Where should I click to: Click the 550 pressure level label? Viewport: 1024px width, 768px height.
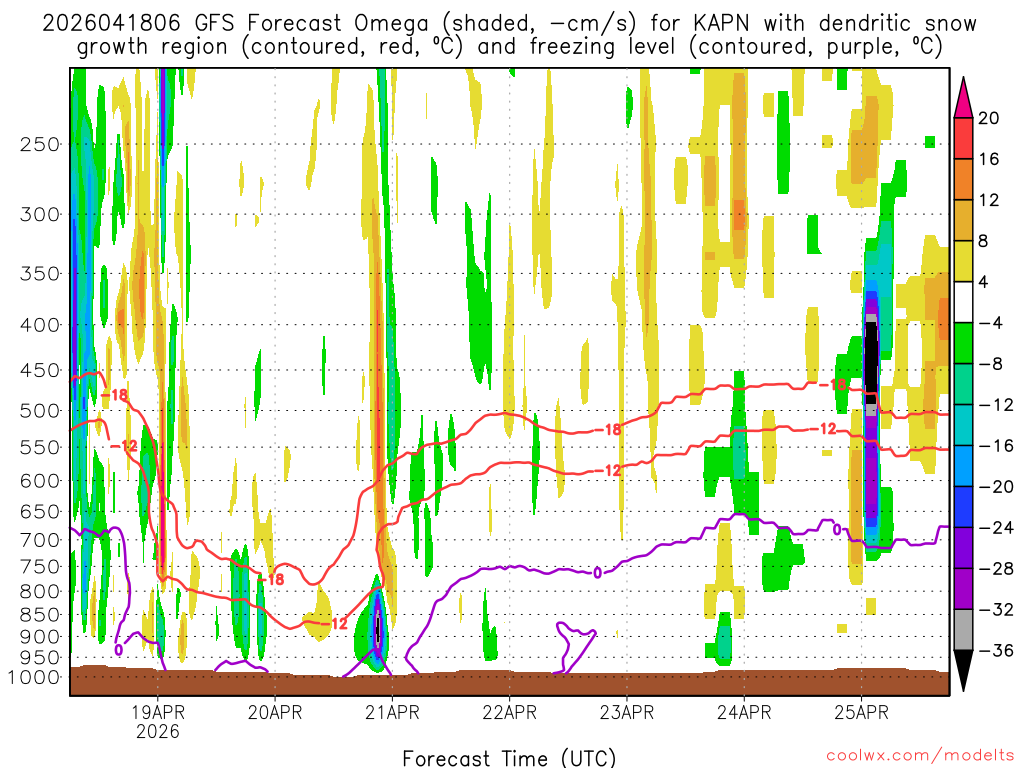(40, 447)
